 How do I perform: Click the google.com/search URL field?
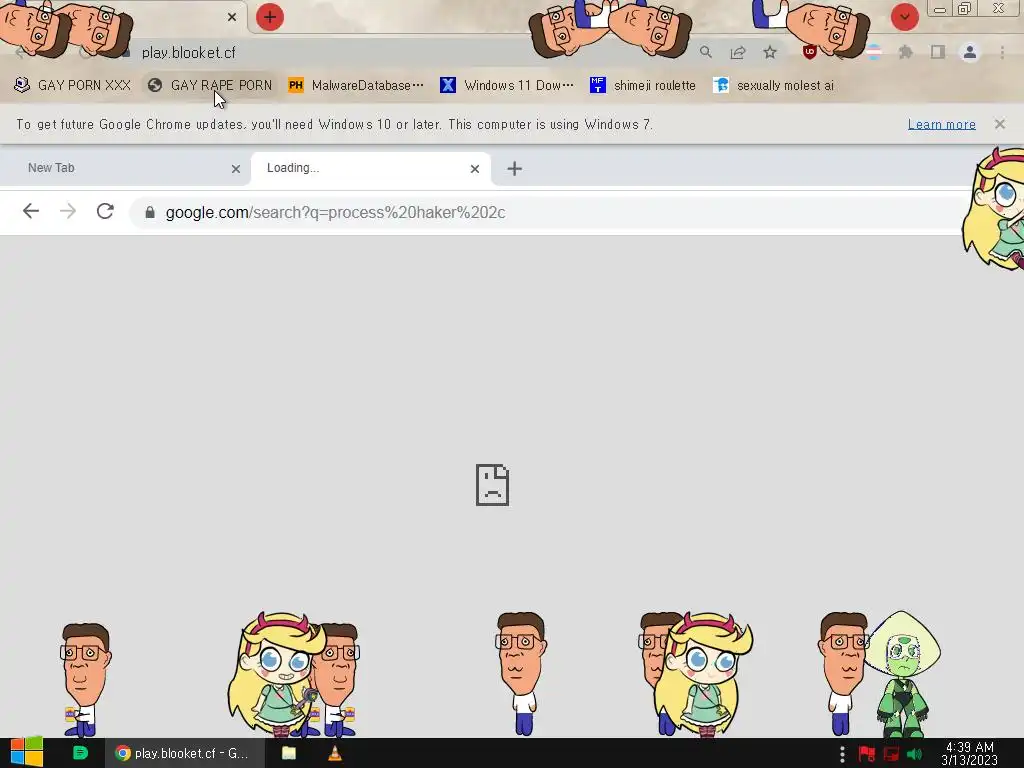(x=549, y=212)
